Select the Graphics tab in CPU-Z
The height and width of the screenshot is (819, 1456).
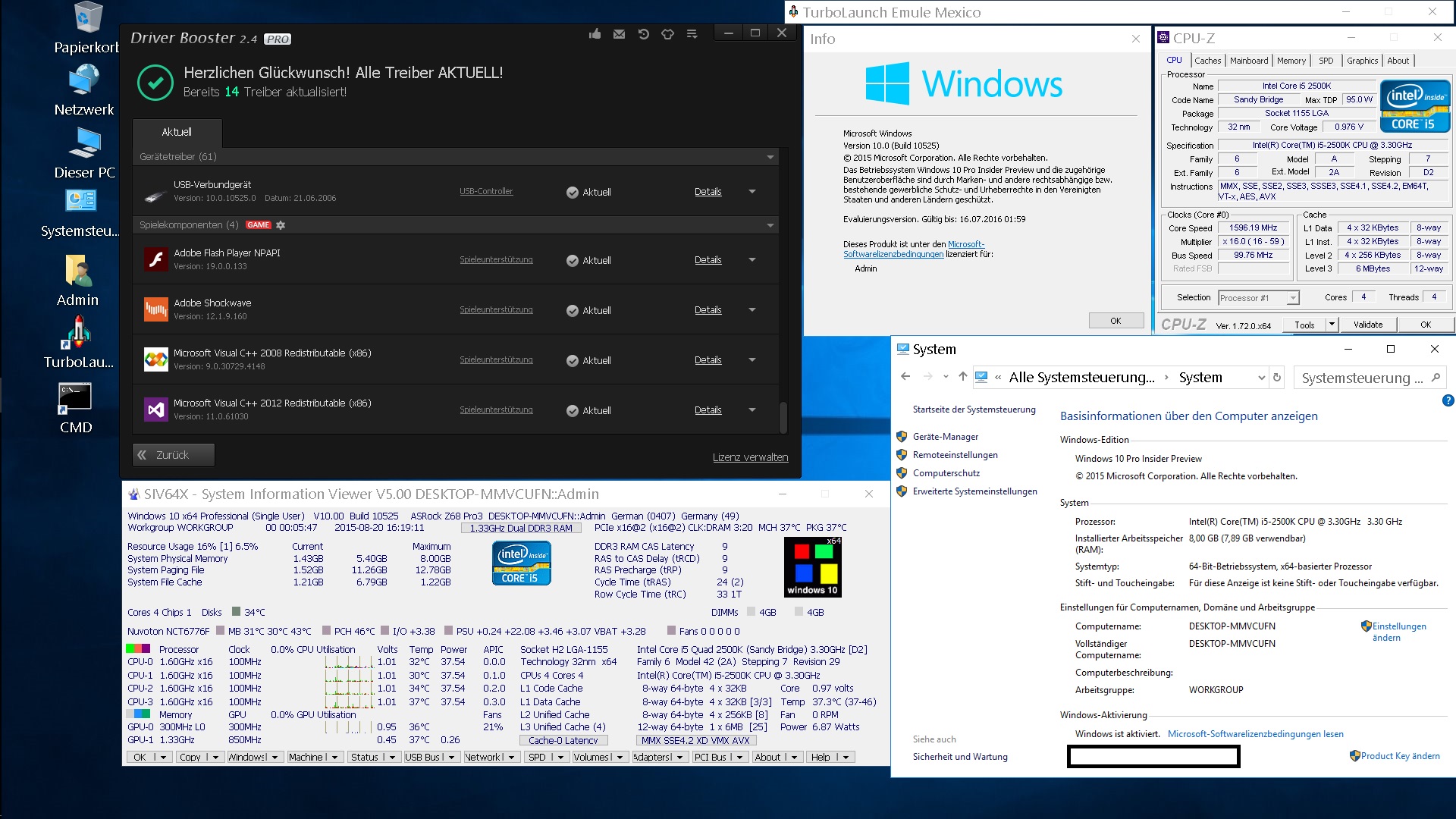point(1362,61)
